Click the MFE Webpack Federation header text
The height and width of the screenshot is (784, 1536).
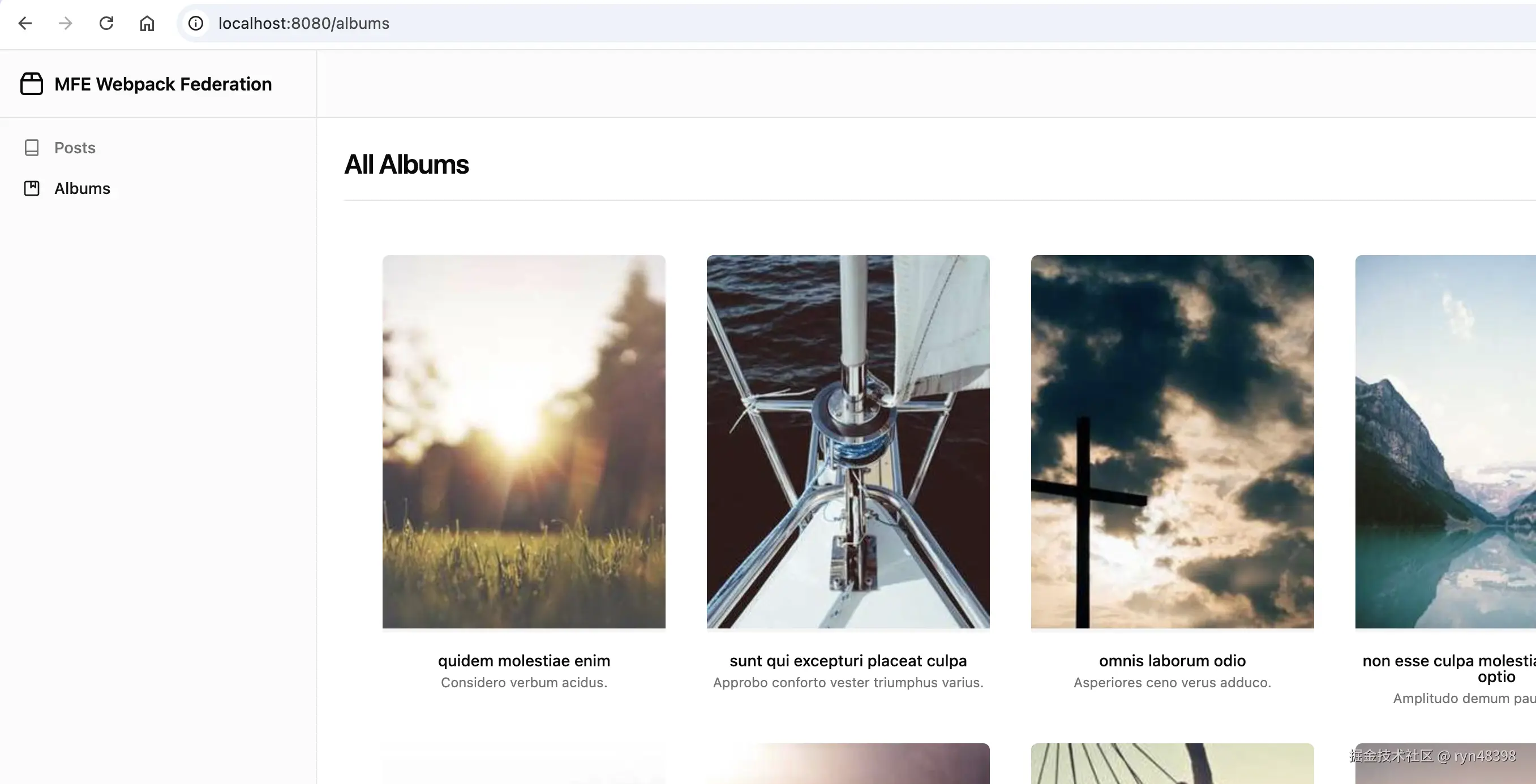[163, 83]
